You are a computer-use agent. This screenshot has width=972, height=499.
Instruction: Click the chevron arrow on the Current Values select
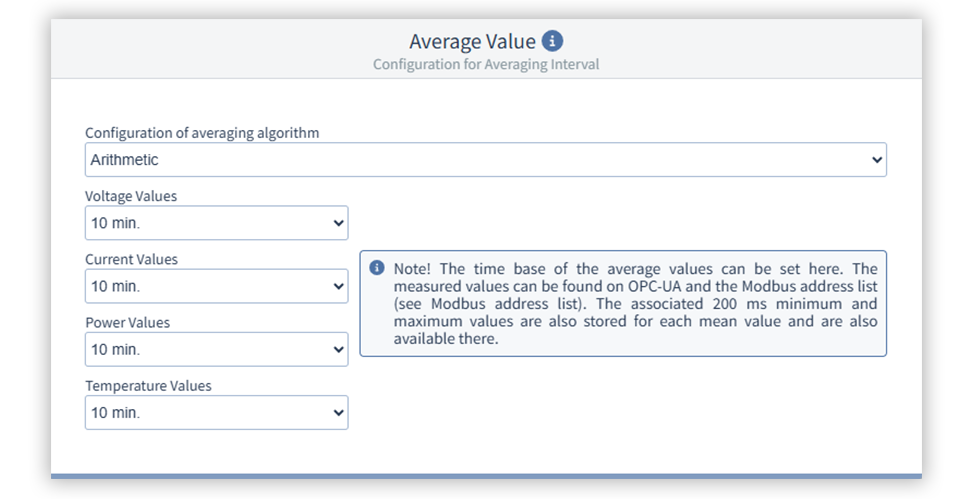tap(338, 286)
